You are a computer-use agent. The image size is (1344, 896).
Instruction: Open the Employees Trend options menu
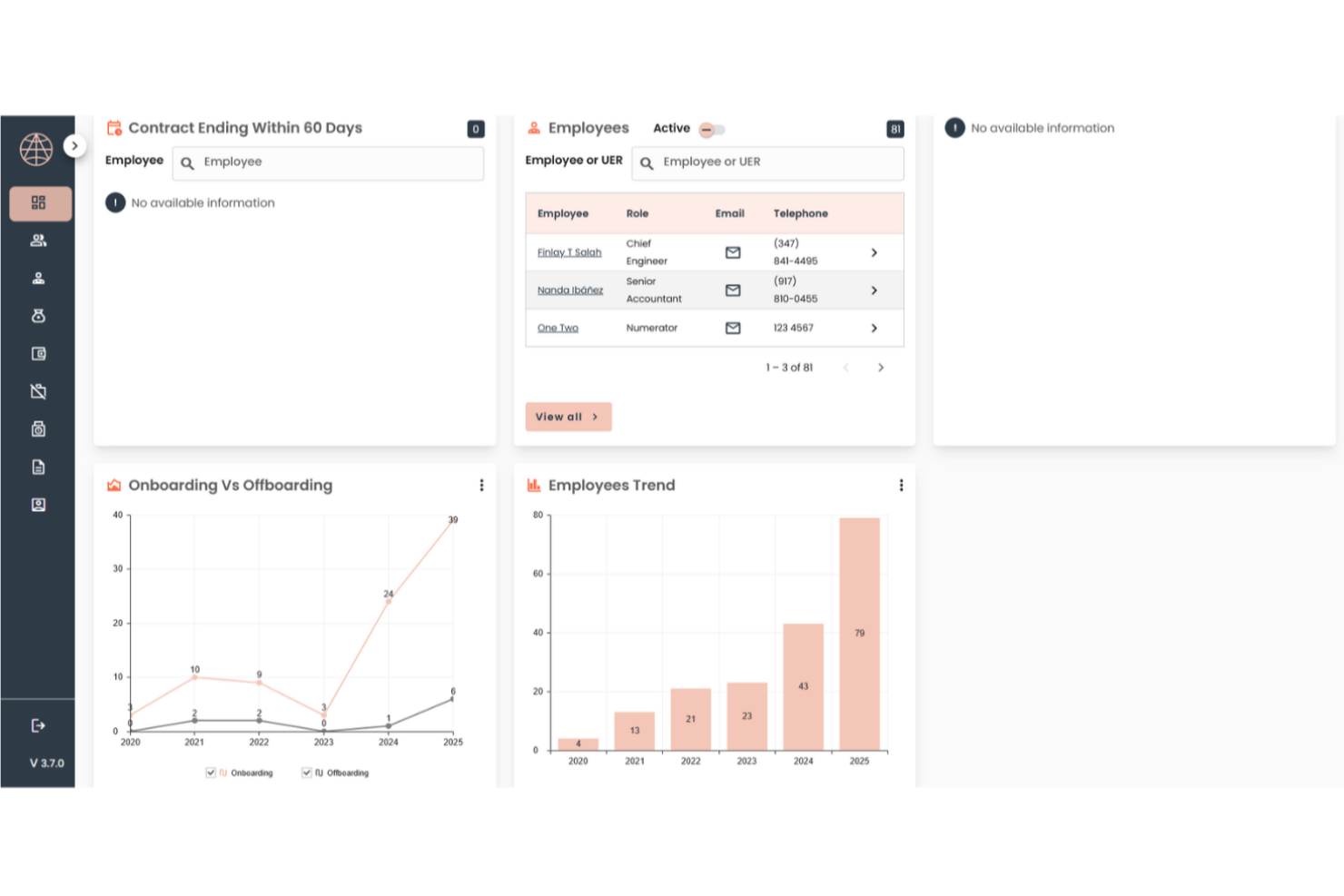click(901, 485)
